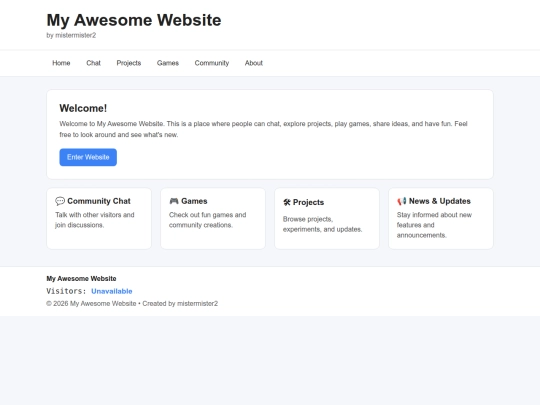Open the News & Updates card title

440,201
